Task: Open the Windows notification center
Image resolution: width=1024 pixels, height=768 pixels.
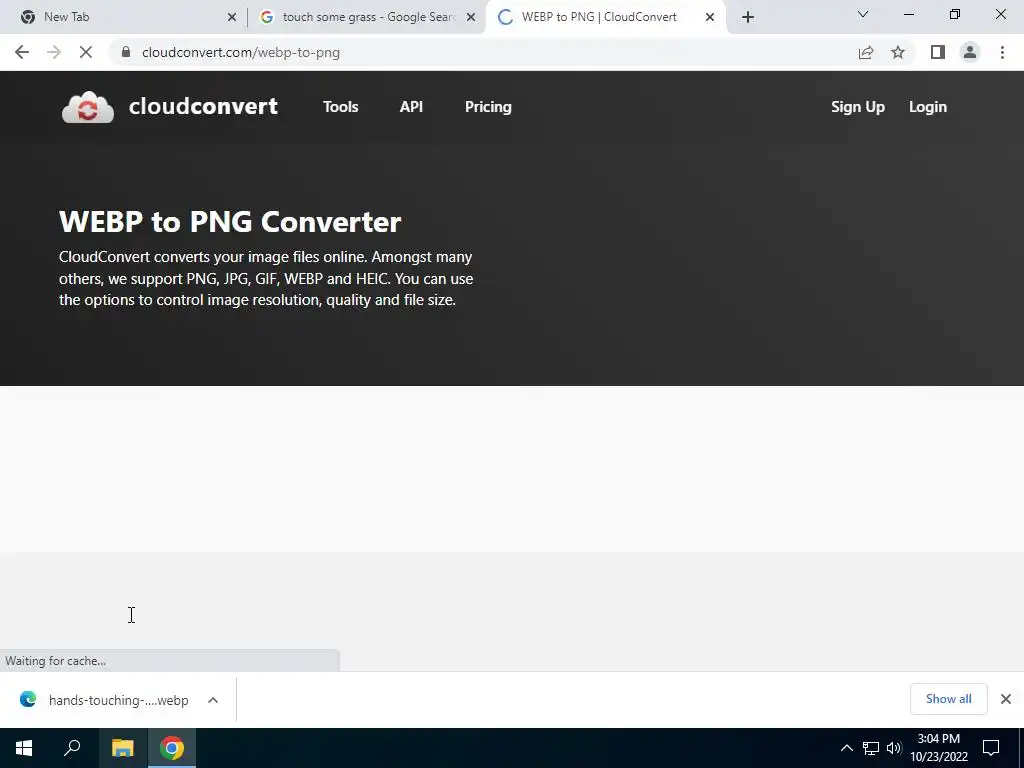Action: [991, 748]
